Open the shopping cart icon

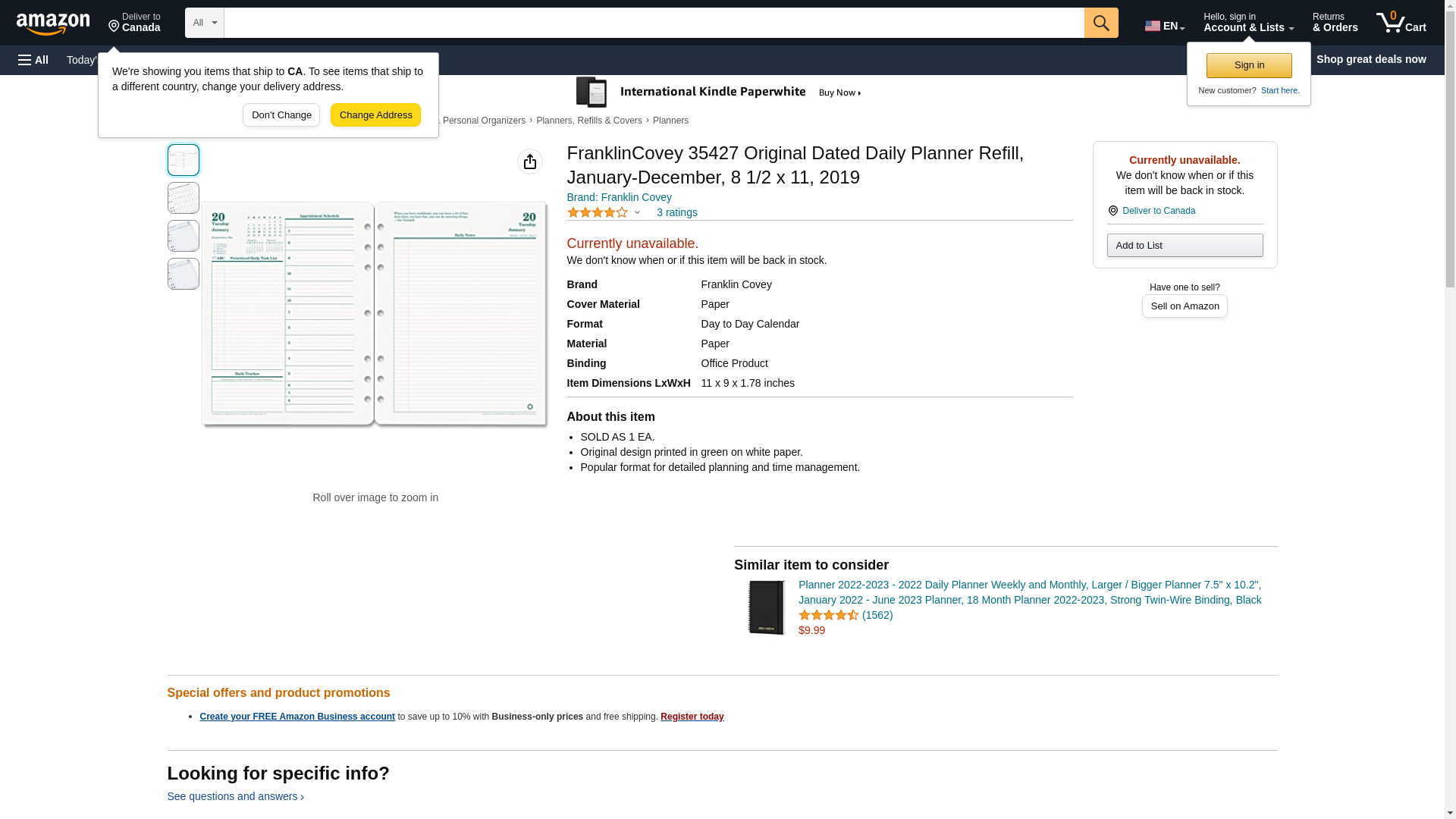[1401, 23]
